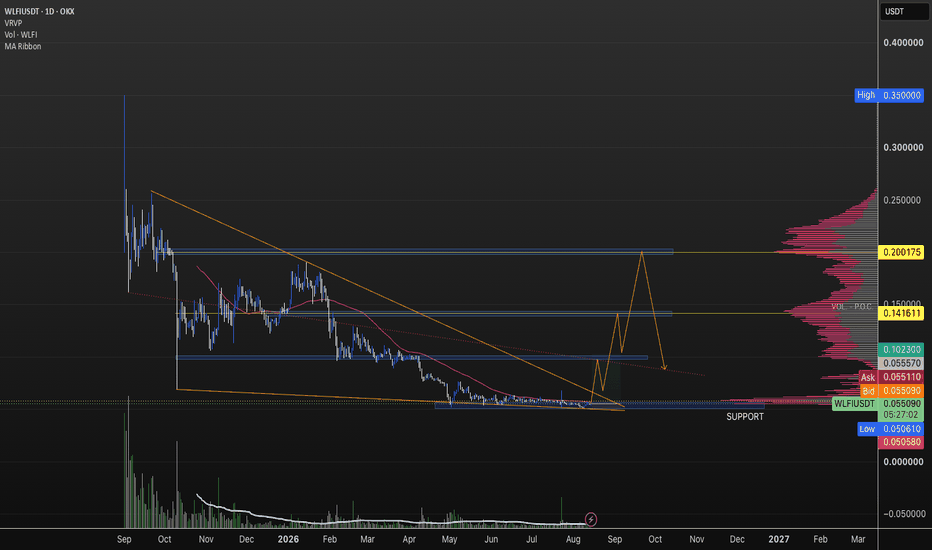Click the VOL P.O.C. label
The height and width of the screenshot is (550, 932).
click(852, 306)
